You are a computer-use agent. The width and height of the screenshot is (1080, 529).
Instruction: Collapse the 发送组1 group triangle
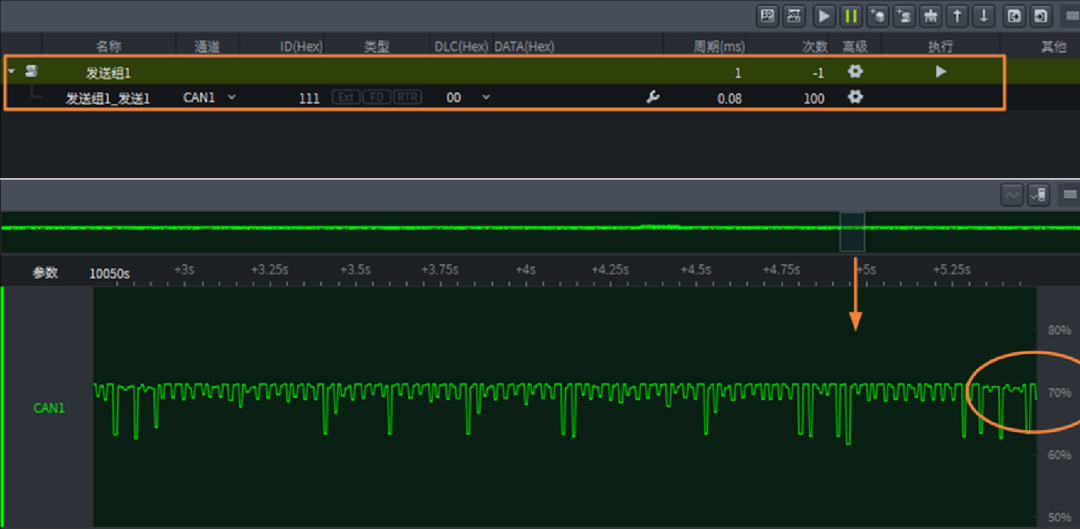click(x=11, y=71)
